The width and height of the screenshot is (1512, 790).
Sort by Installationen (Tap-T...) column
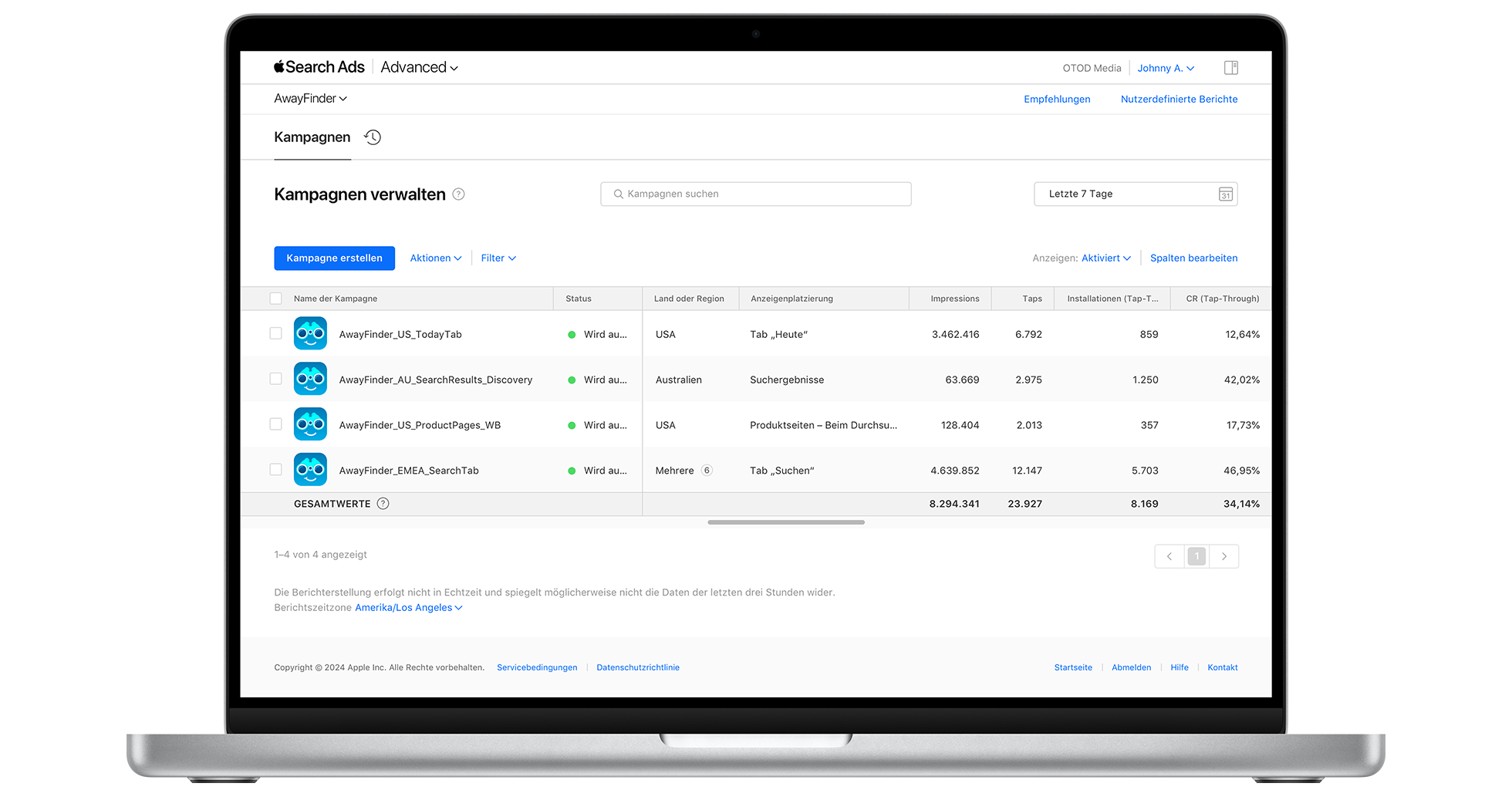tap(1112, 299)
